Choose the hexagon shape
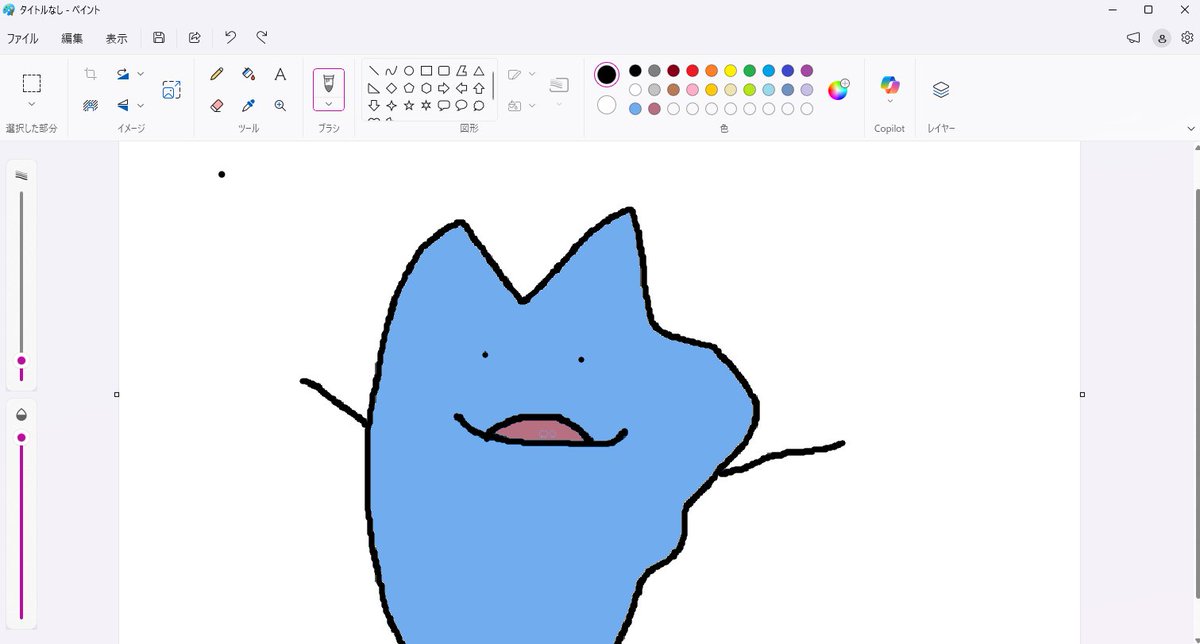This screenshot has width=1200, height=644. click(x=426, y=88)
